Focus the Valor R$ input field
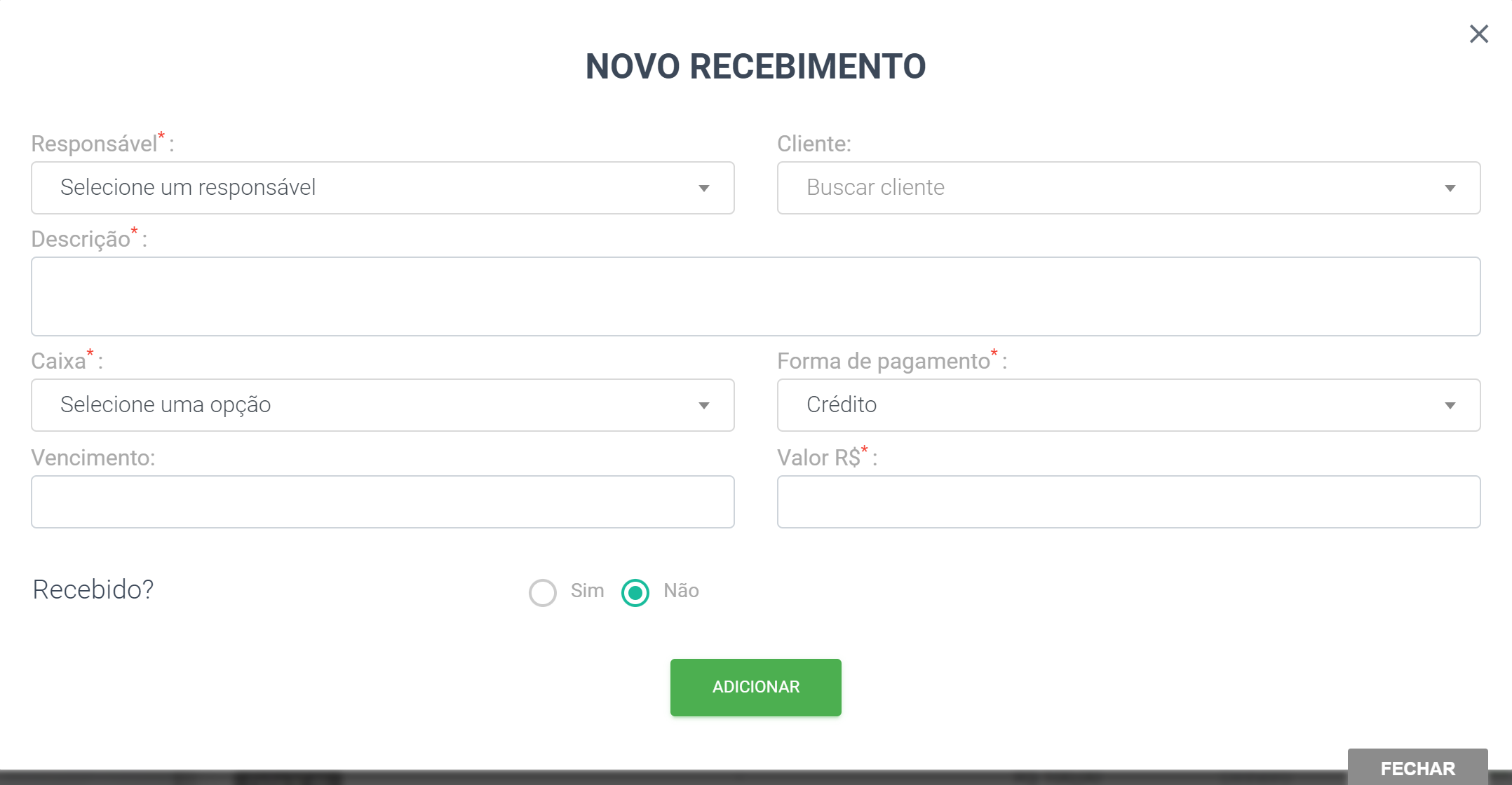 click(1129, 502)
